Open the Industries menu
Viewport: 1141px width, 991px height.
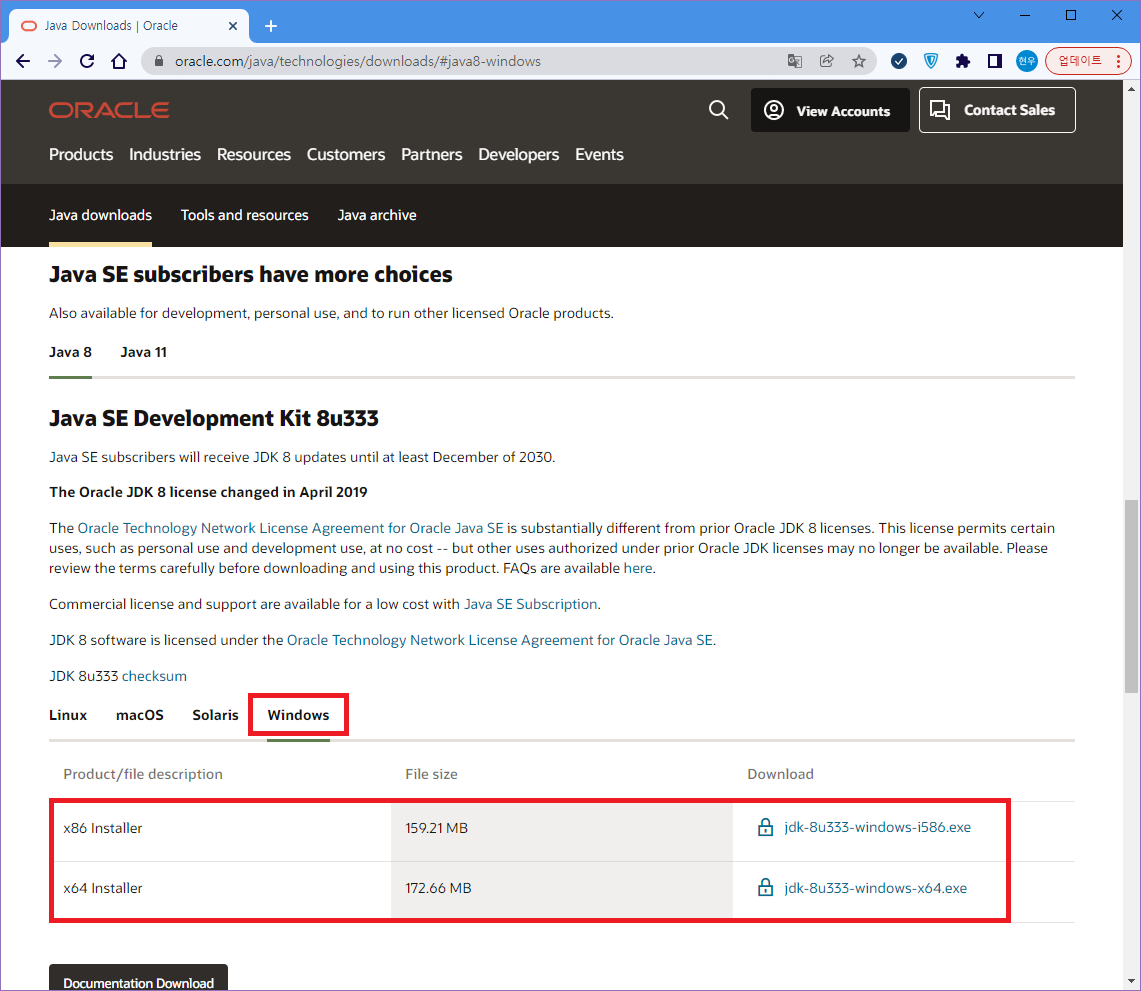click(x=165, y=155)
